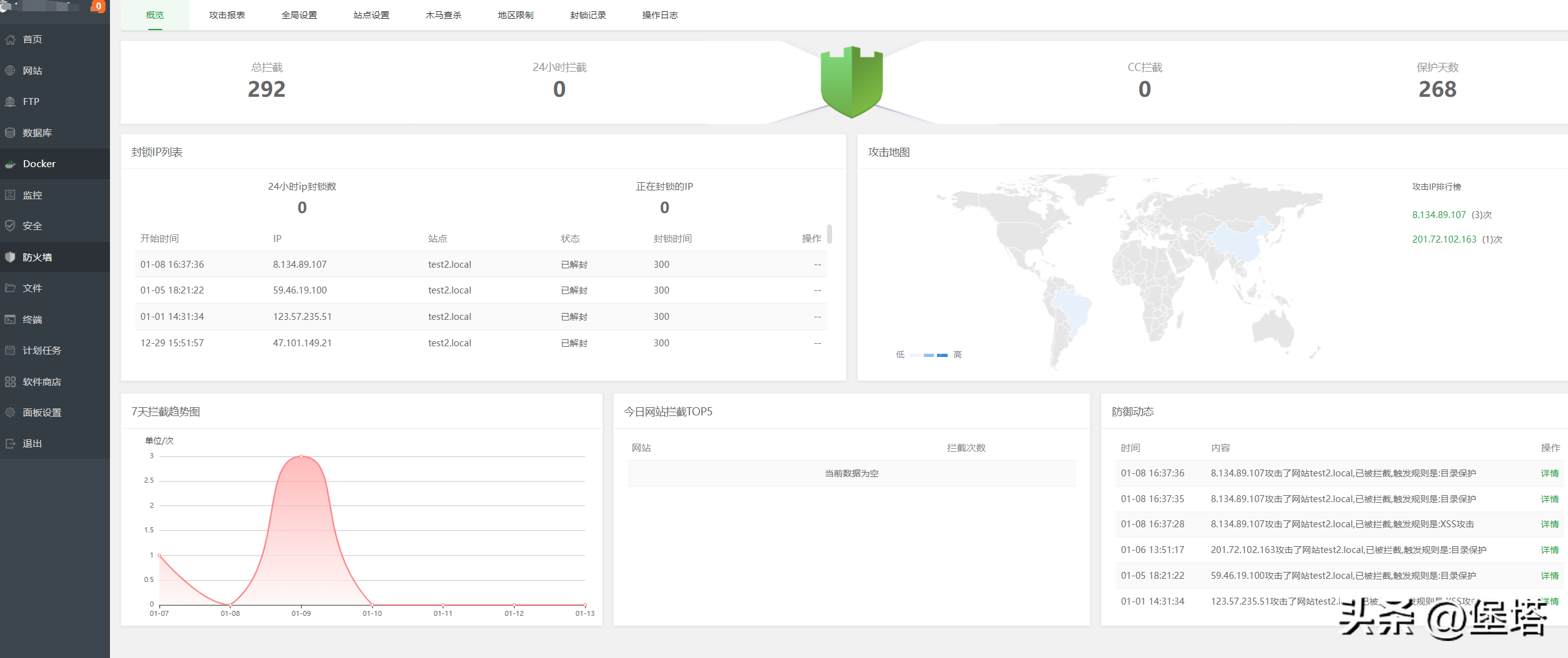Image resolution: width=1568 pixels, height=658 pixels.
Task: Click the blocked IP list scrollbar
Action: pos(830,234)
